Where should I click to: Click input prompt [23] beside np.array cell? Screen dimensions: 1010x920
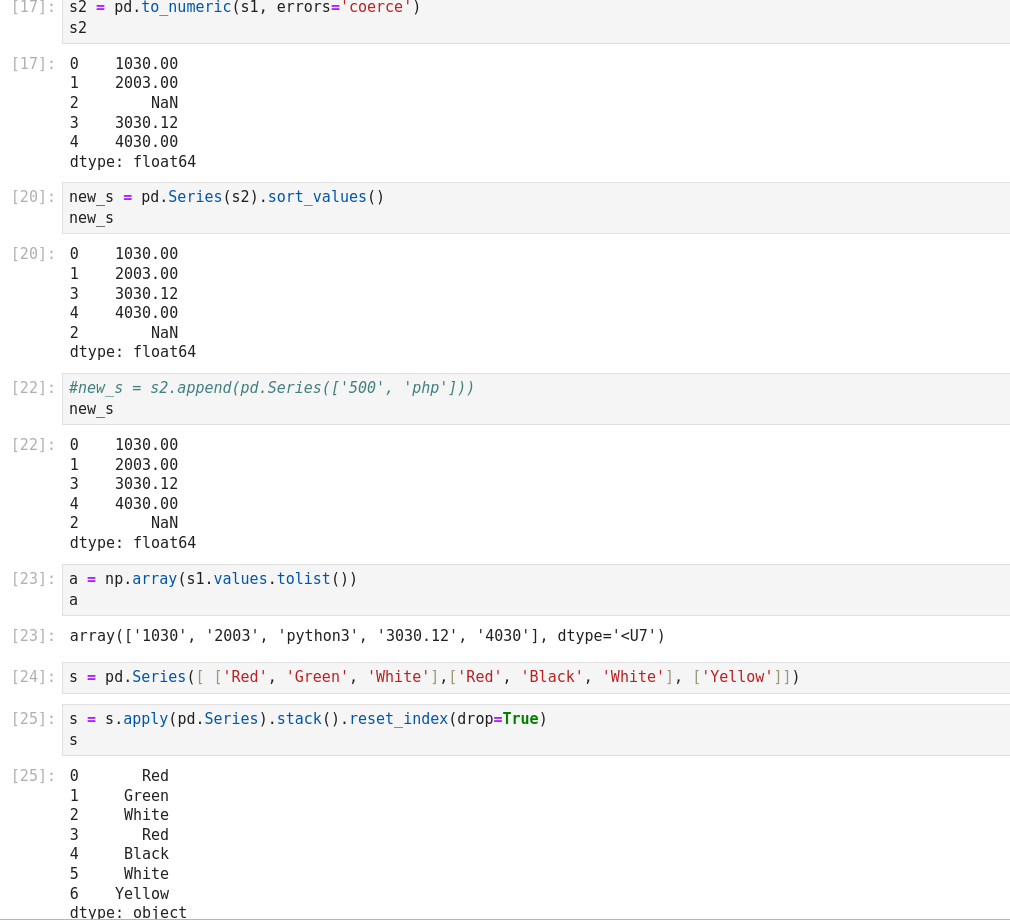[x=33, y=579]
